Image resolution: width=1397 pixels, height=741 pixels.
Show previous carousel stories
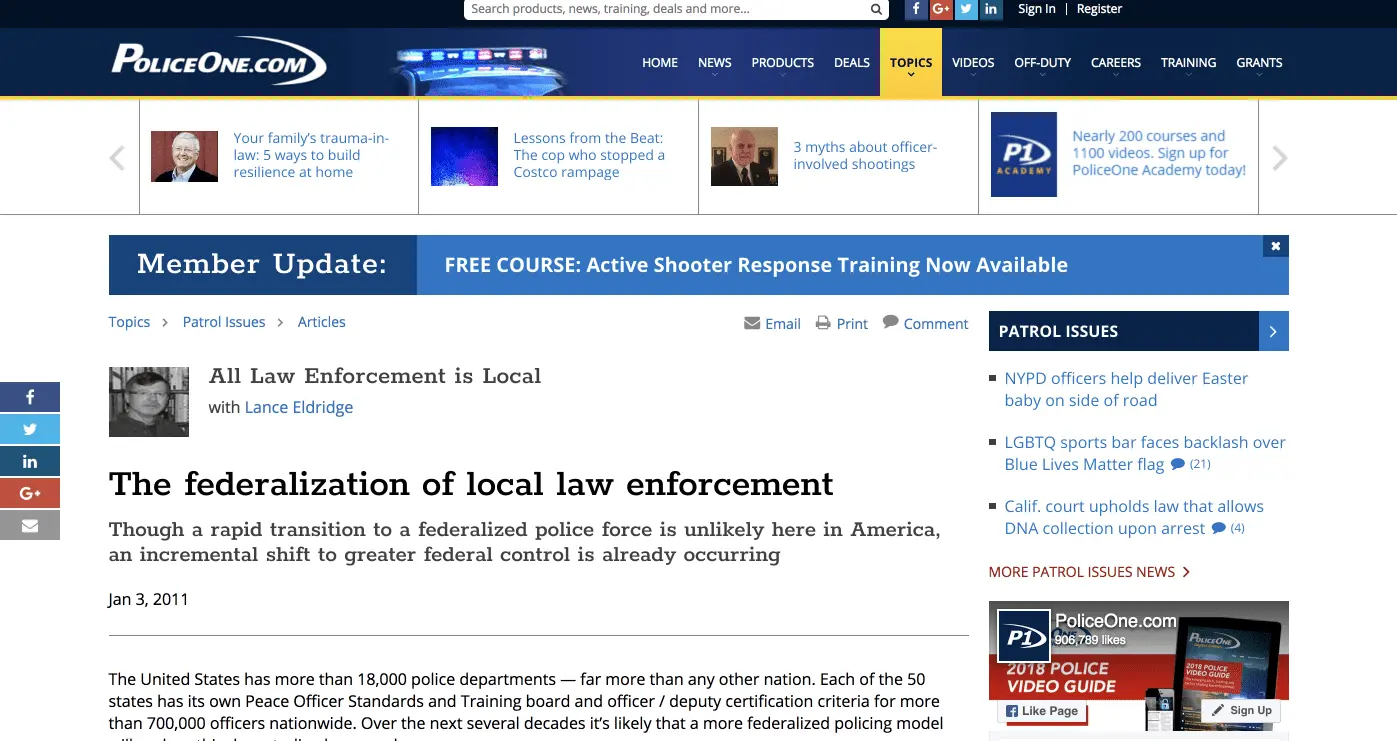tap(118, 158)
